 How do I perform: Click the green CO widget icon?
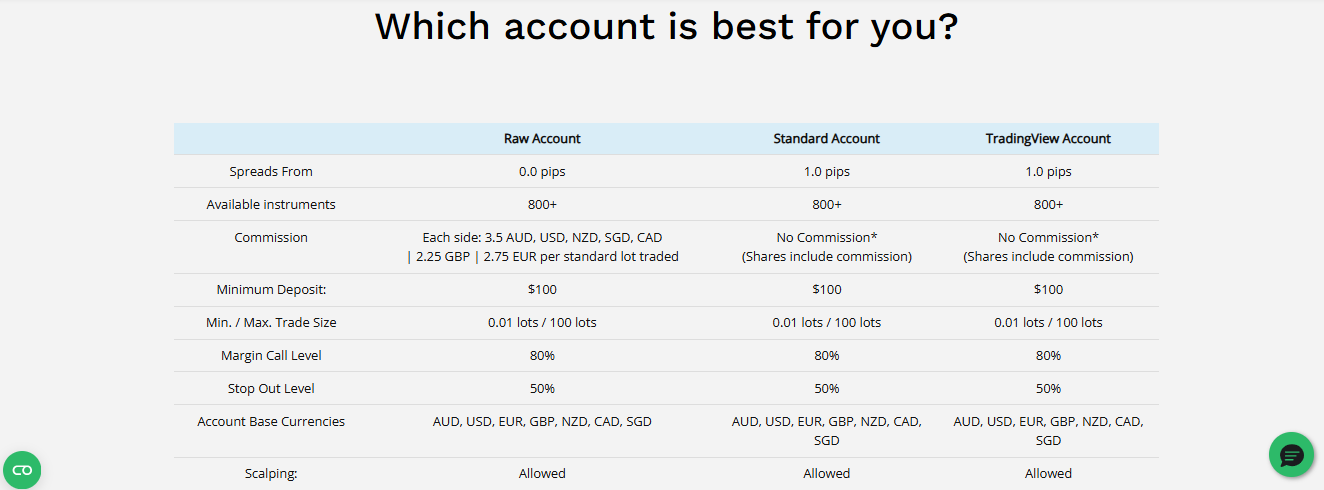[22, 469]
